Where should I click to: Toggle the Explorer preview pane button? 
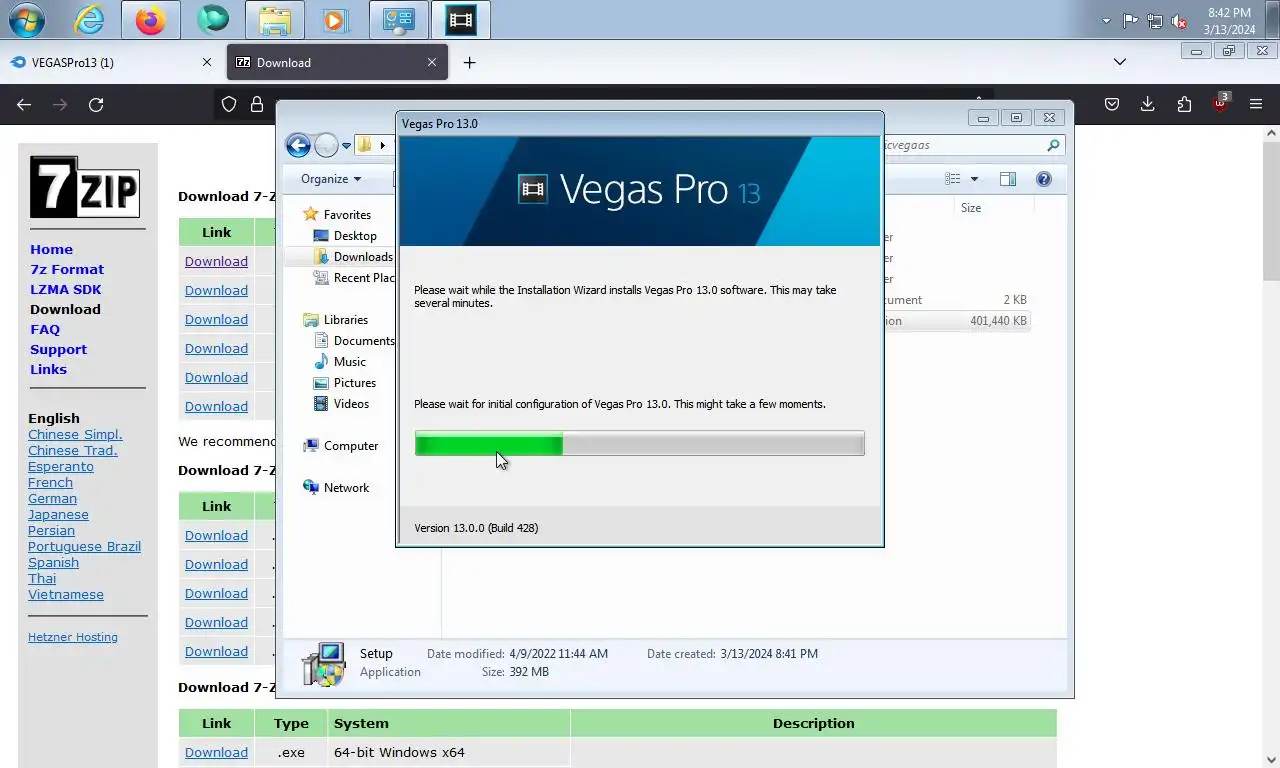pos(1008,179)
